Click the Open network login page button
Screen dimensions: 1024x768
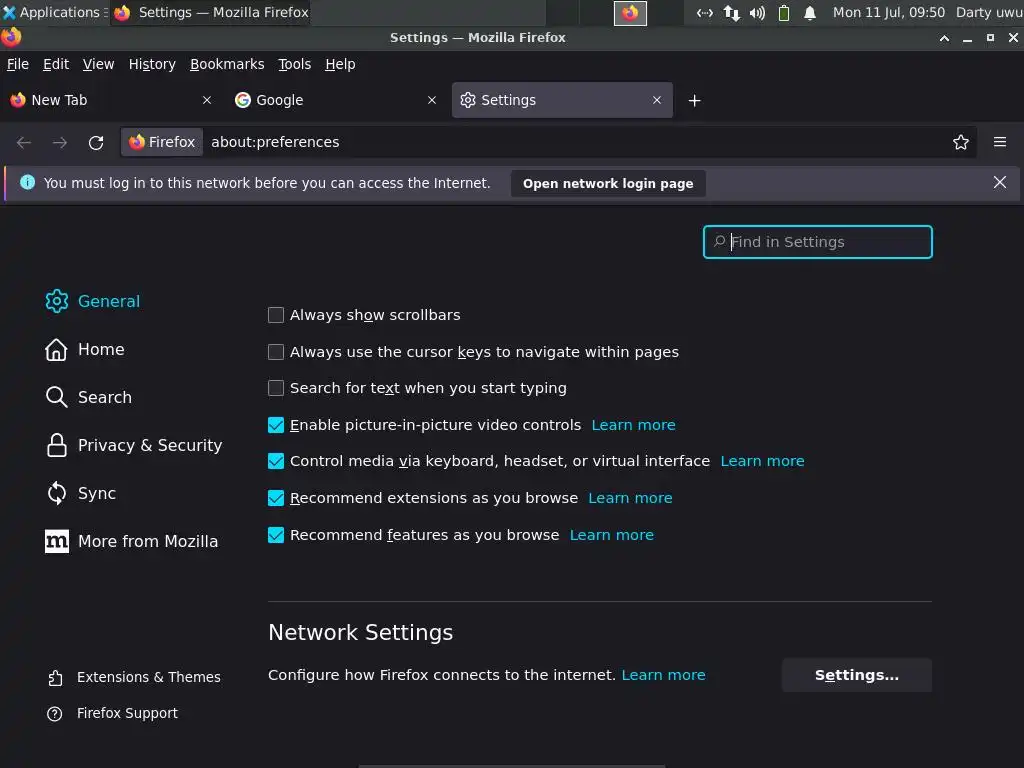coord(608,184)
